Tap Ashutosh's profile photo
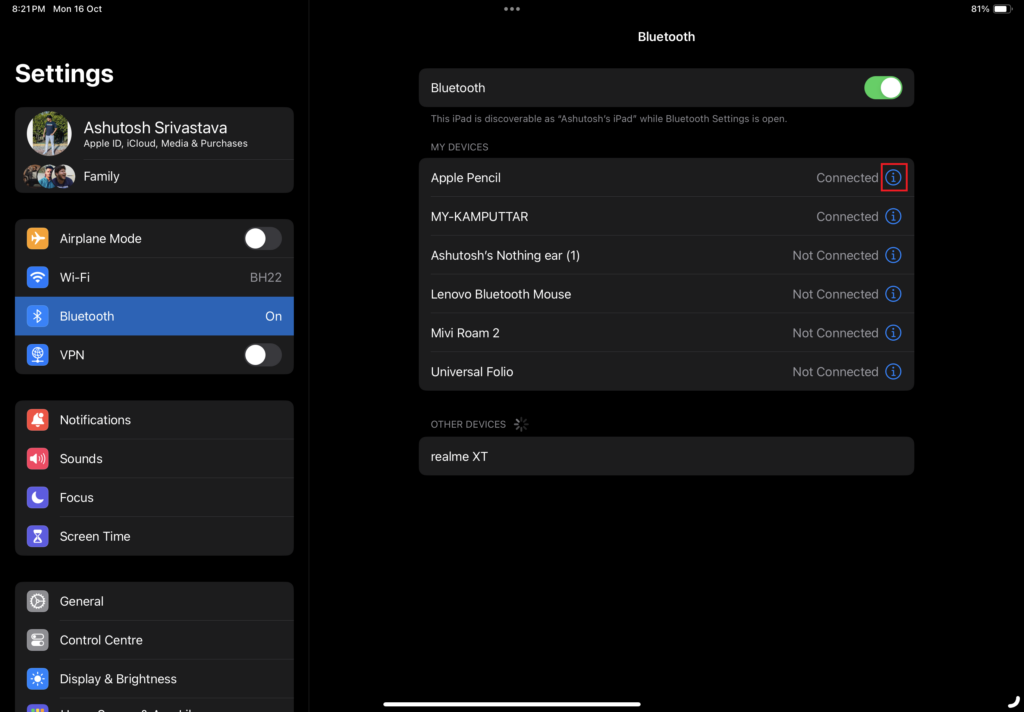The image size is (1024, 712). pyautogui.click(x=49, y=133)
